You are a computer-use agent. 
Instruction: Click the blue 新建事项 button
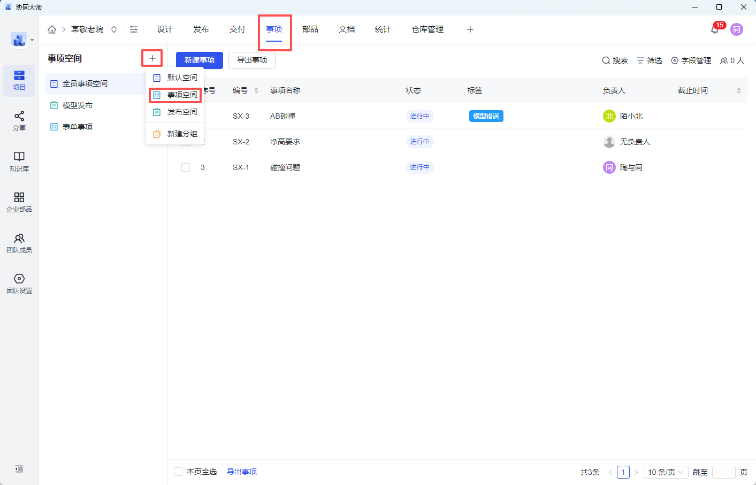coord(198,60)
